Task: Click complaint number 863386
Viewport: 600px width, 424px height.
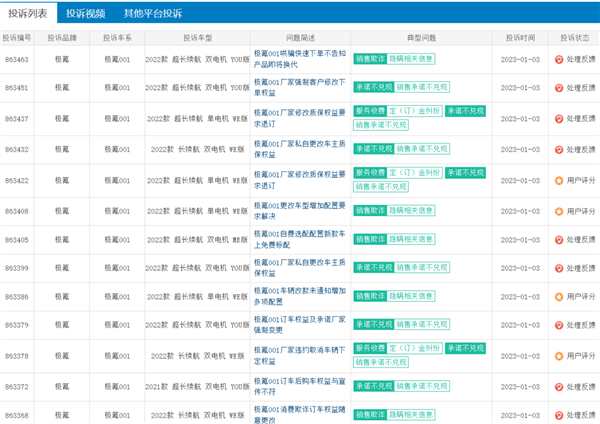Action: (x=17, y=297)
